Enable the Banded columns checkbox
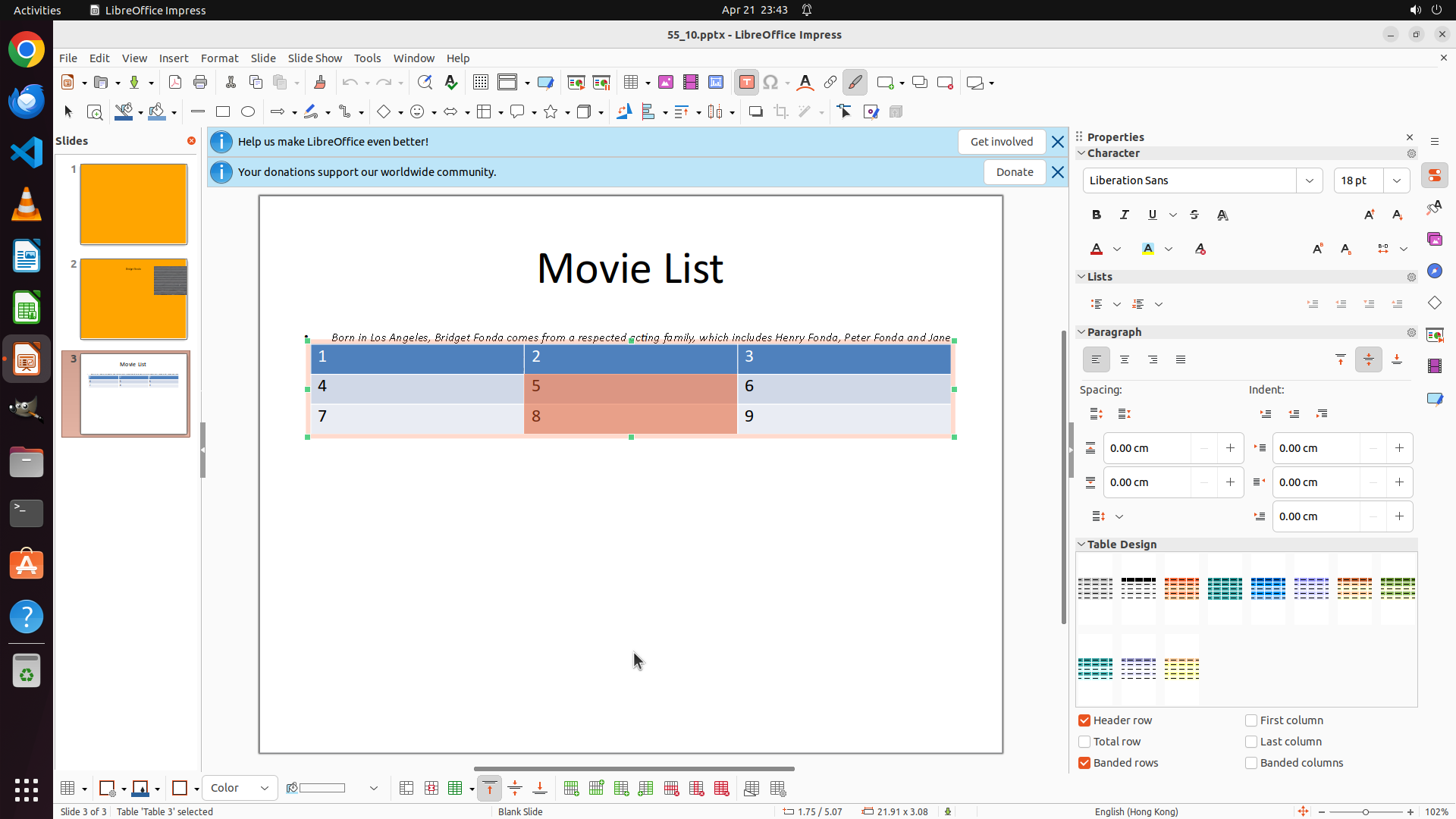The image size is (1456, 819). pyautogui.click(x=1251, y=763)
